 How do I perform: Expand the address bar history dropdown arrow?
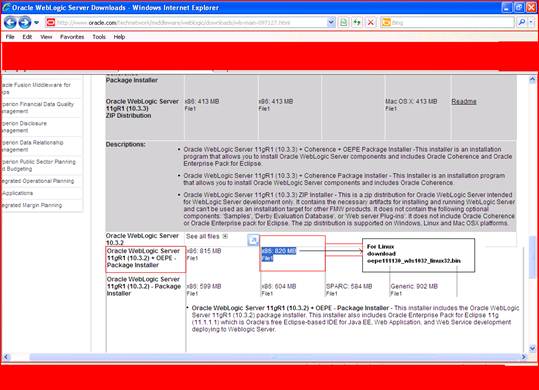pos(331,23)
